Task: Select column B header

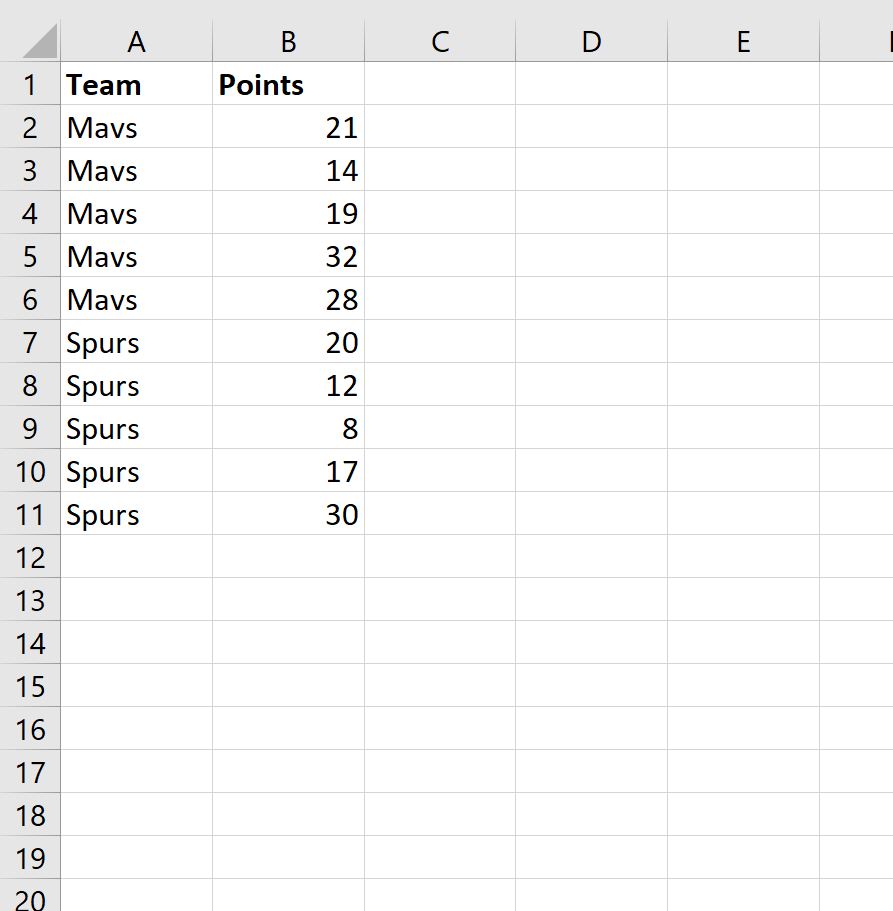Action: point(289,41)
